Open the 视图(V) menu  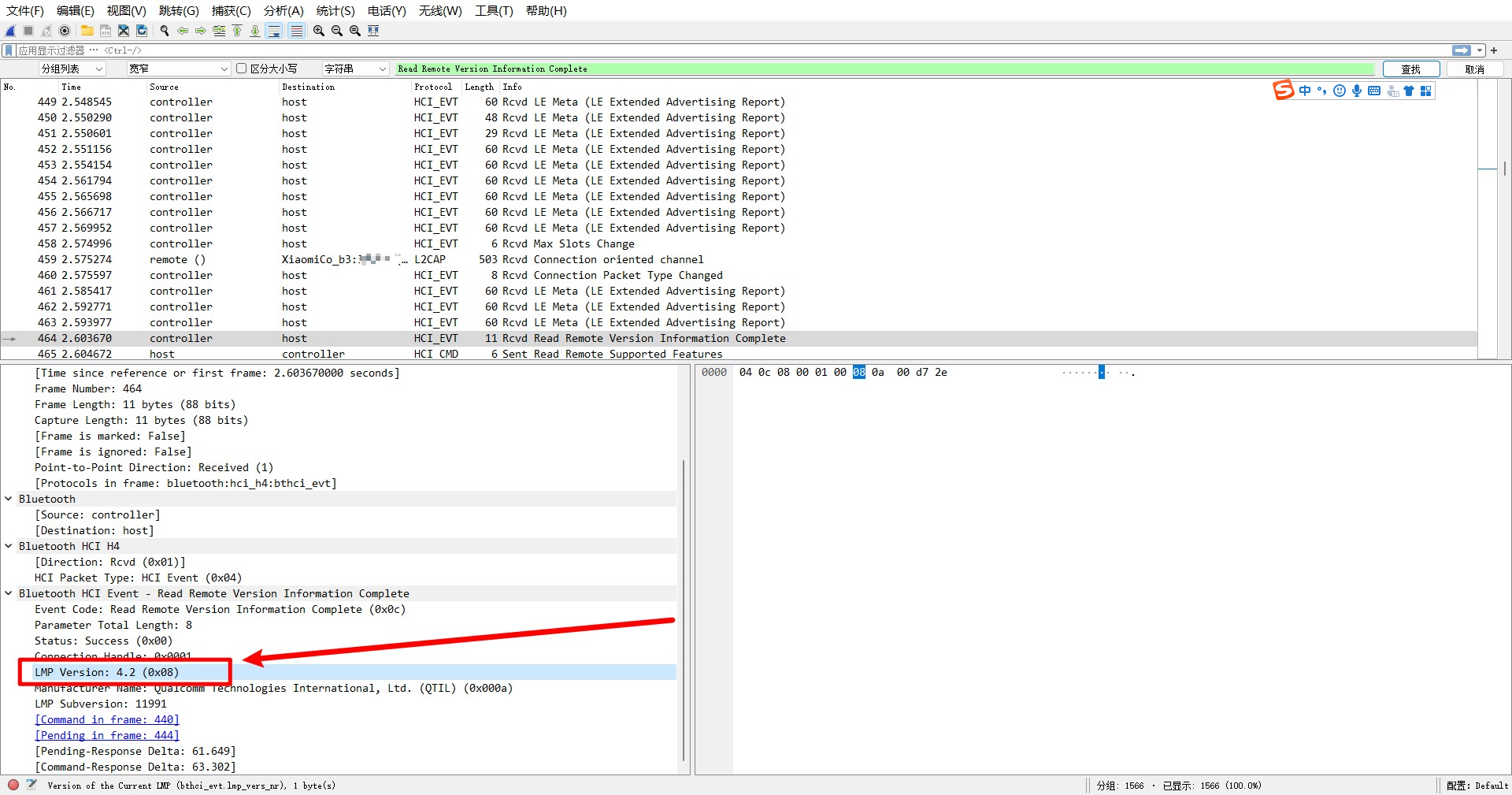tap(126, 10)
